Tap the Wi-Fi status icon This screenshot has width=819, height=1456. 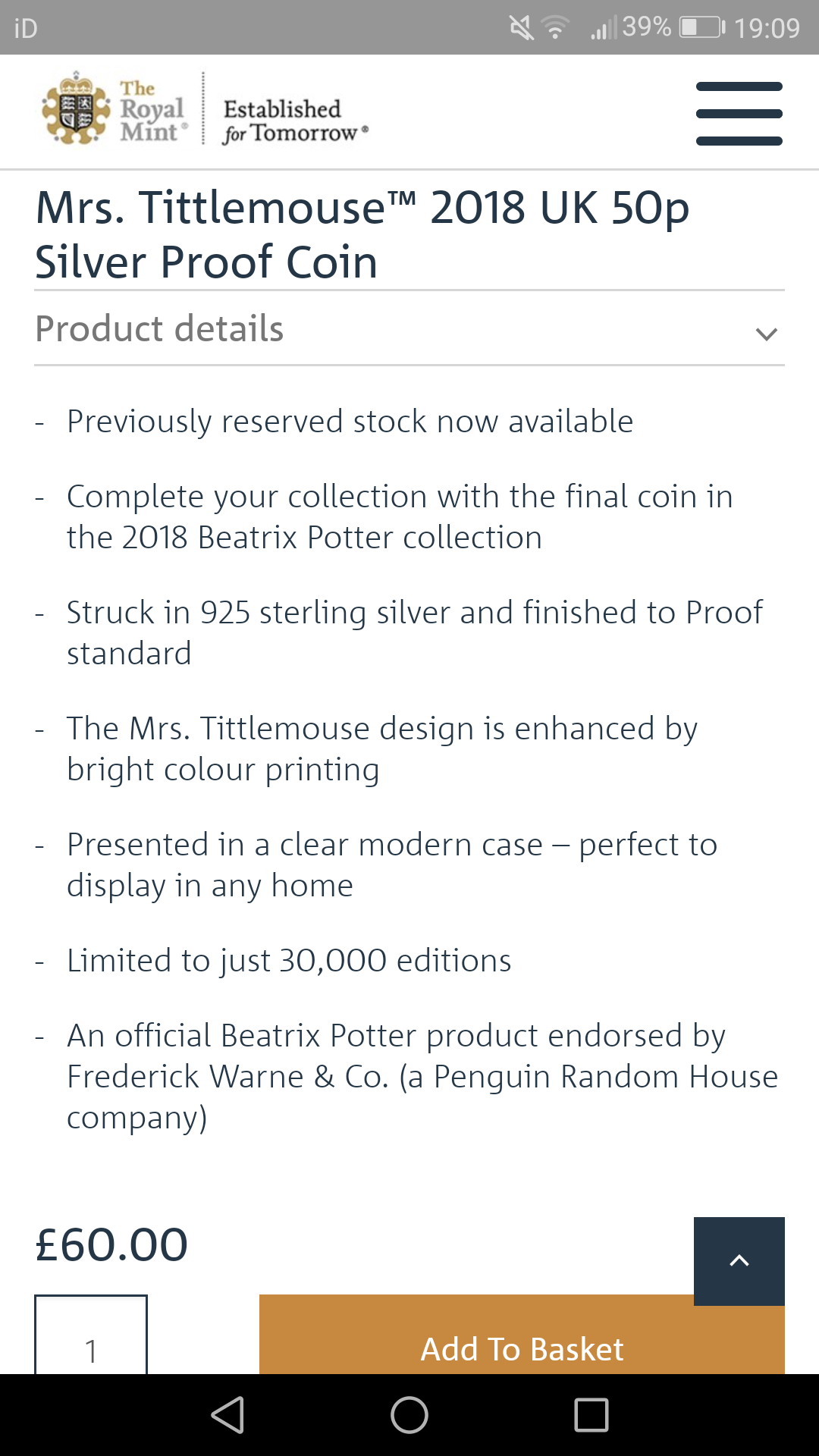coord(555,29)
